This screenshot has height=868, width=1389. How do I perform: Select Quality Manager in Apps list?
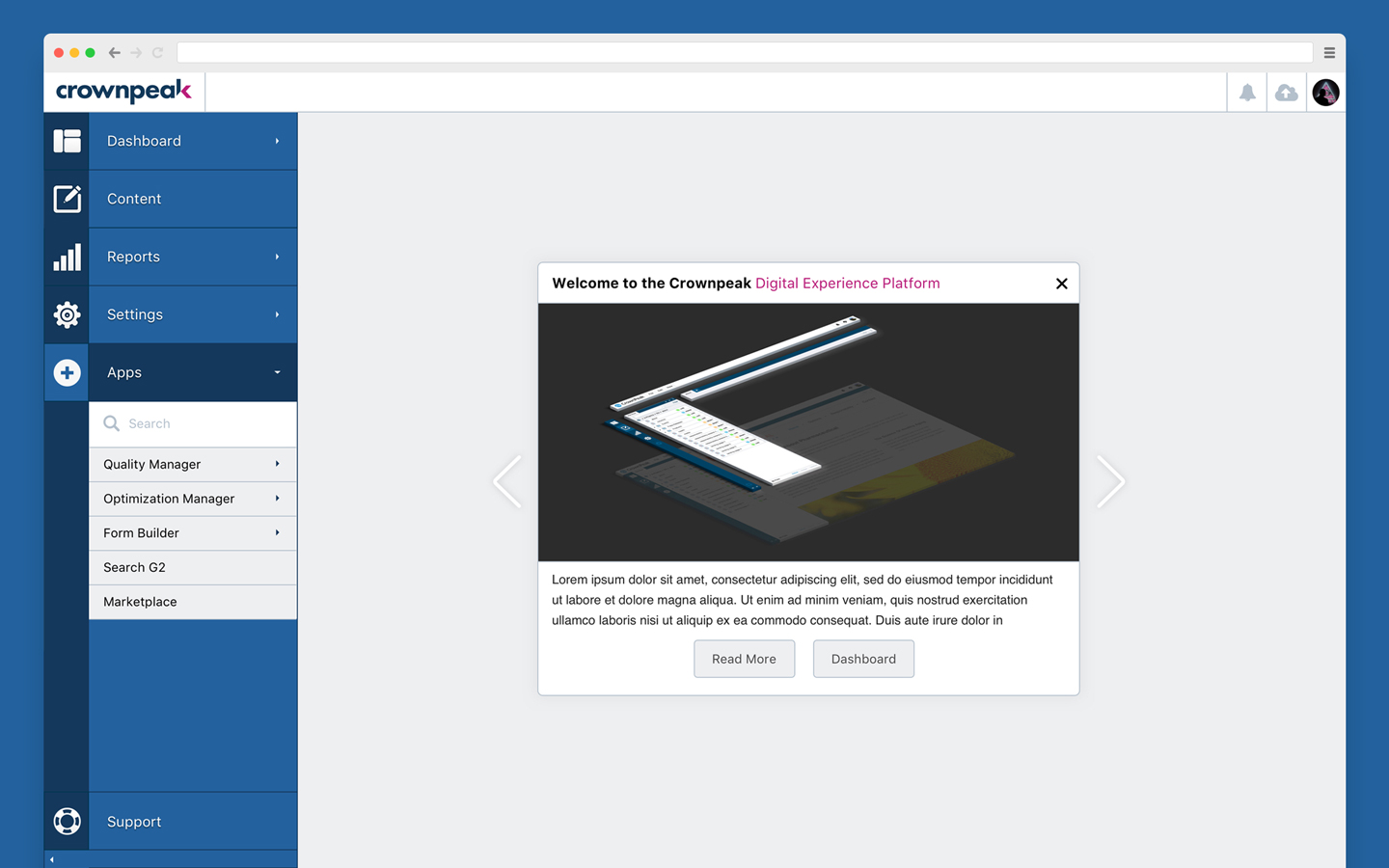(x=193, y=464)
